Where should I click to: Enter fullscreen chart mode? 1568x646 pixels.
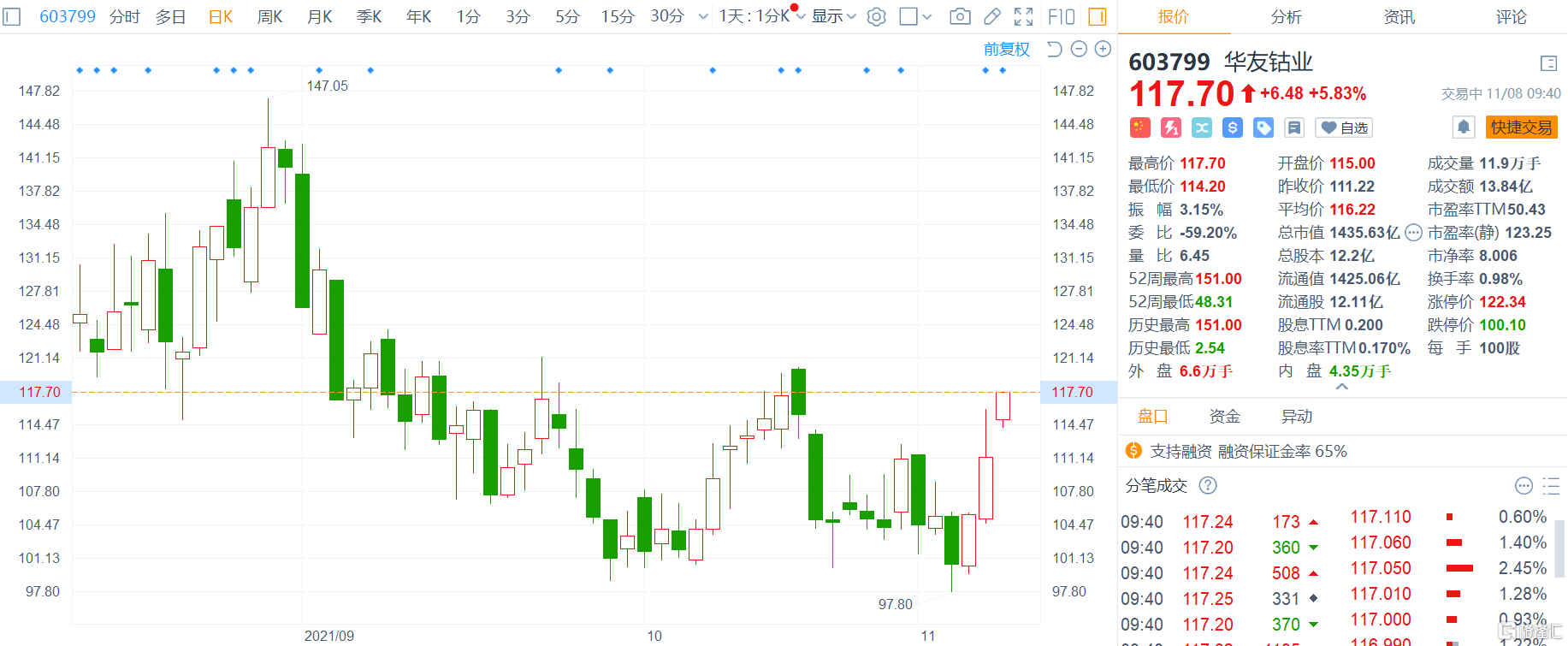pos(1023,16)
